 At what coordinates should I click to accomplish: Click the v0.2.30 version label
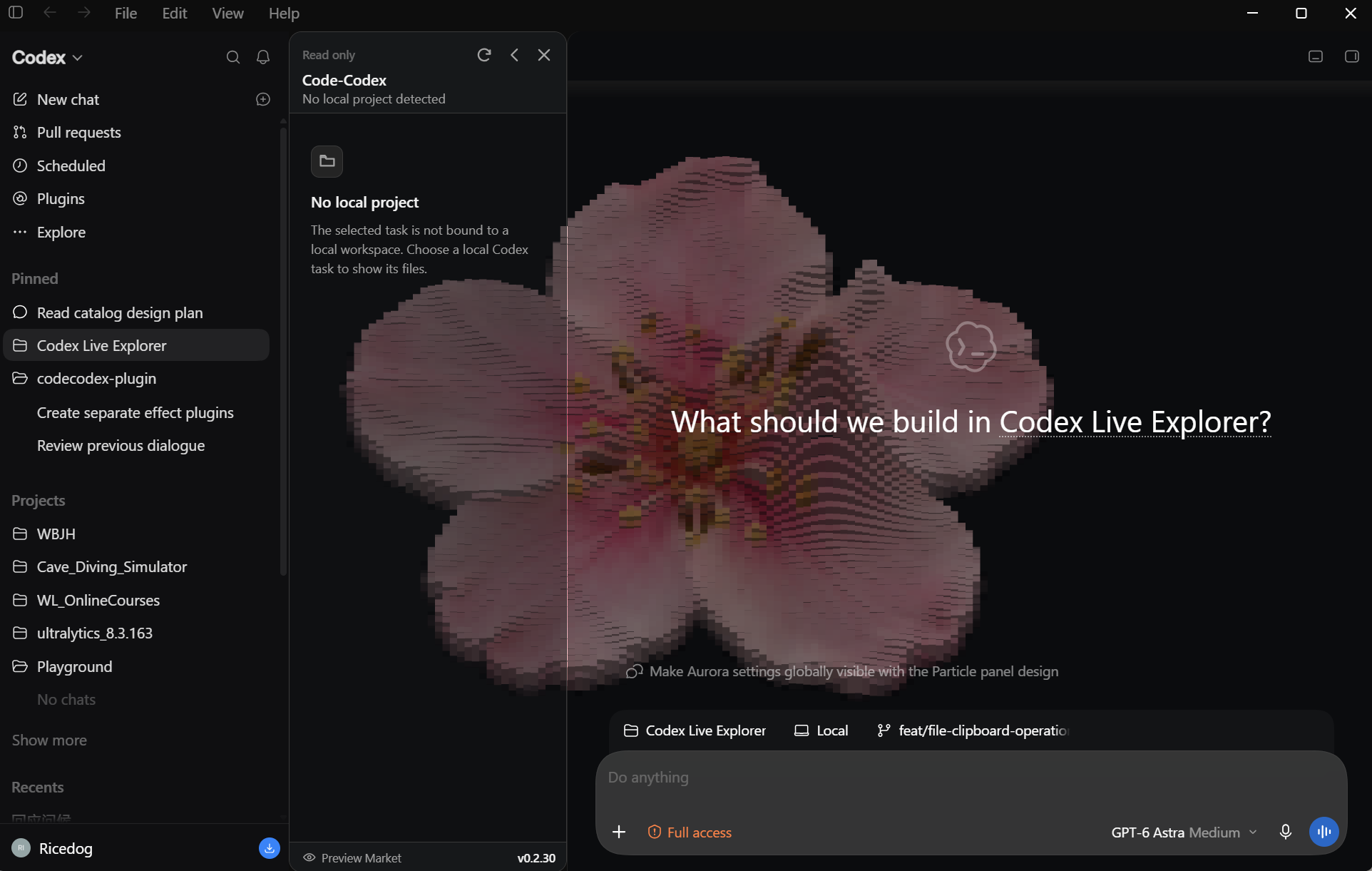pyautogui.click(x=536, y=857)
